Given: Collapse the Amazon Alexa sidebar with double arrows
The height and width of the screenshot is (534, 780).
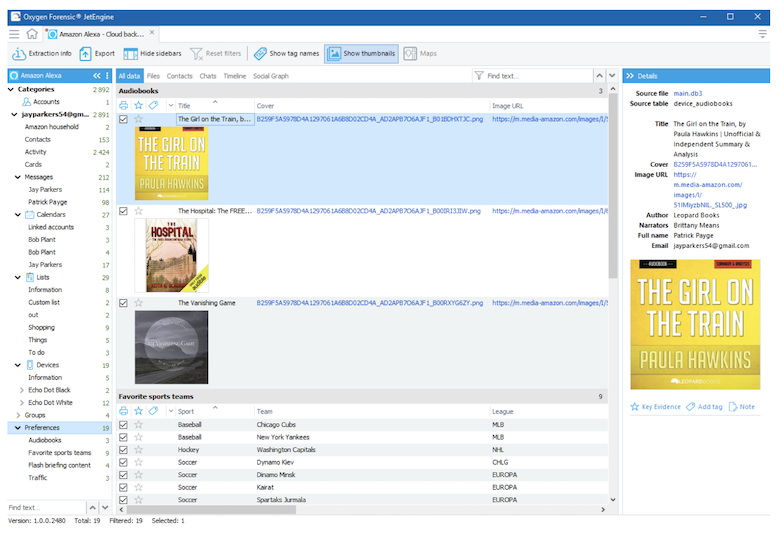Looking at the screenshot, I should (x=97, y=76).
